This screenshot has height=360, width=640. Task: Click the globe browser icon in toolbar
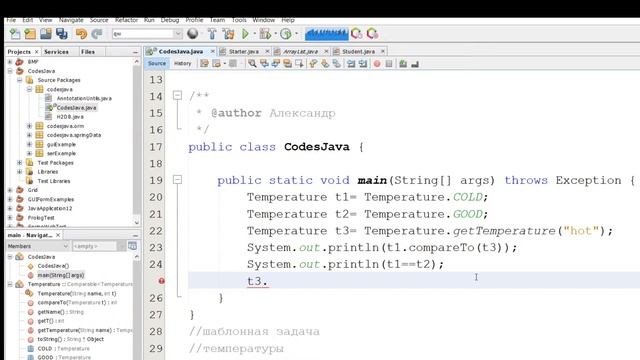193,34
